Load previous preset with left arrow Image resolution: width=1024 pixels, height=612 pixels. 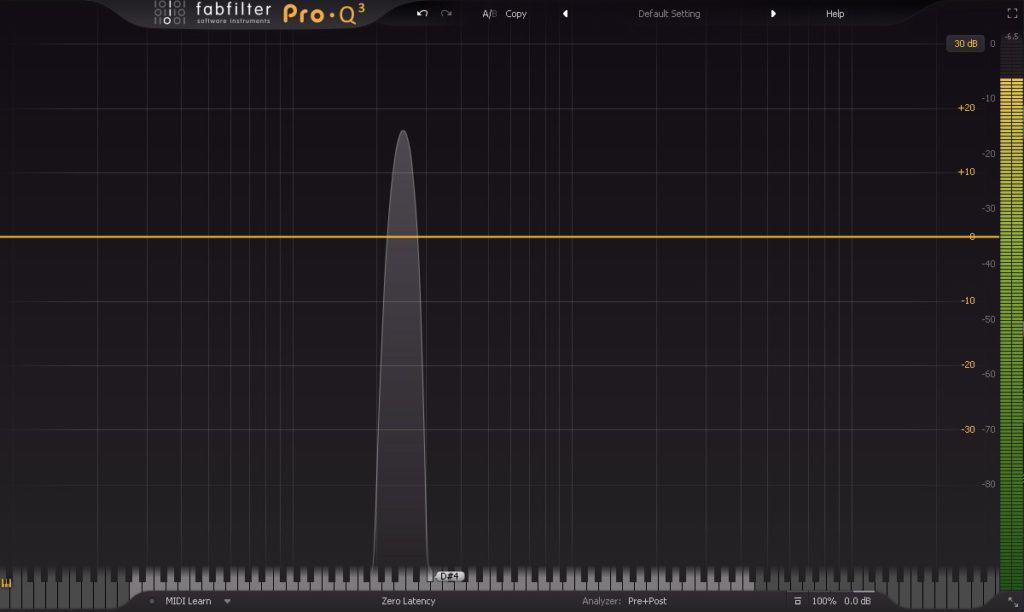566,14
